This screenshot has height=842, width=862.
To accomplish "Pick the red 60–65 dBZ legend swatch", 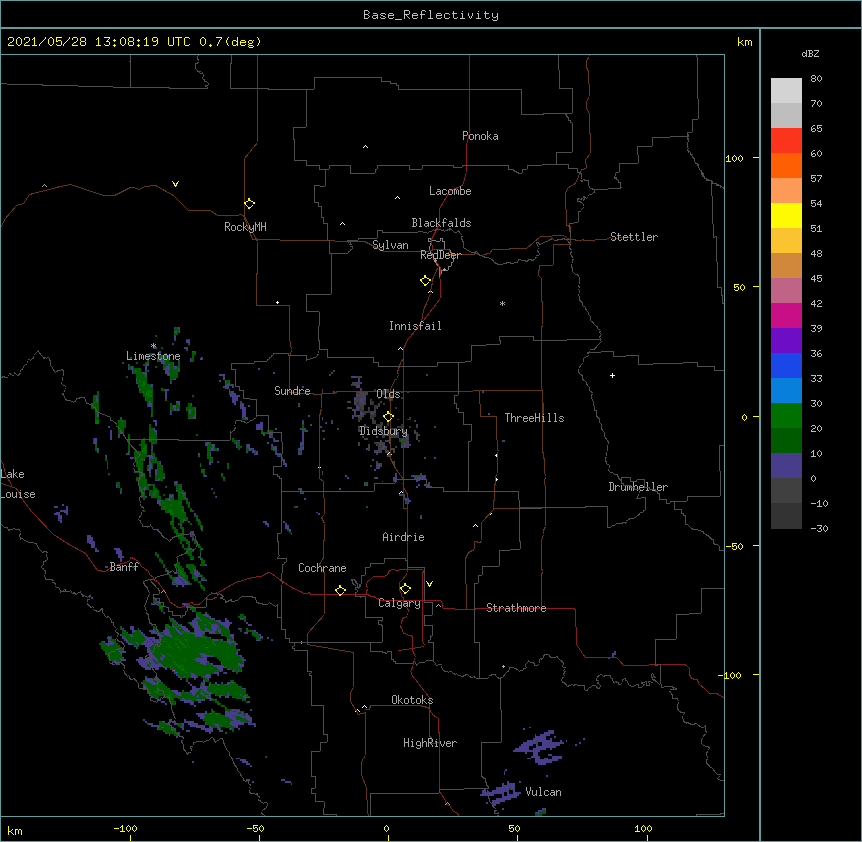I will (x=786, y=141).
